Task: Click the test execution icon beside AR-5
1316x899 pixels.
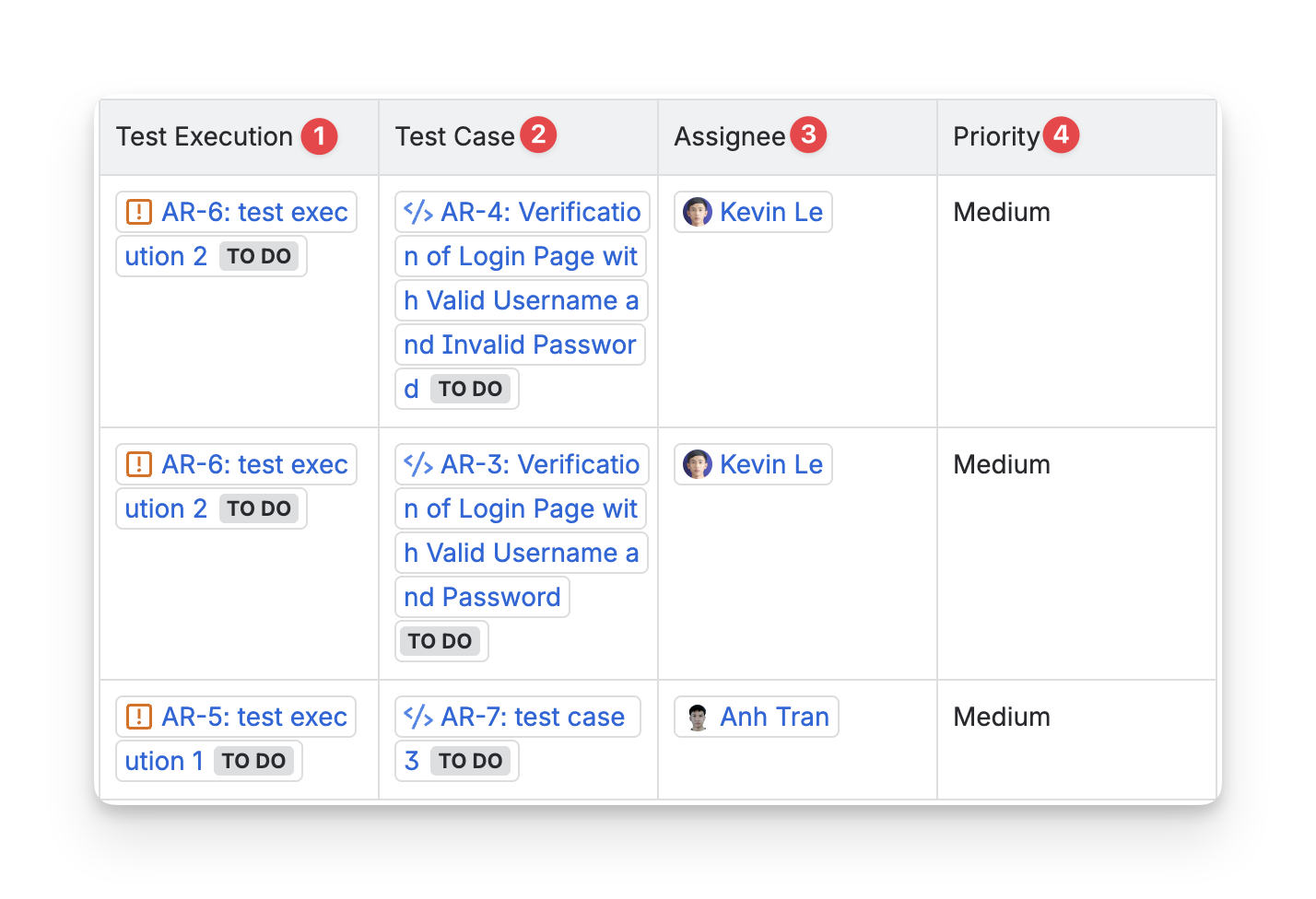Action: 139,717
